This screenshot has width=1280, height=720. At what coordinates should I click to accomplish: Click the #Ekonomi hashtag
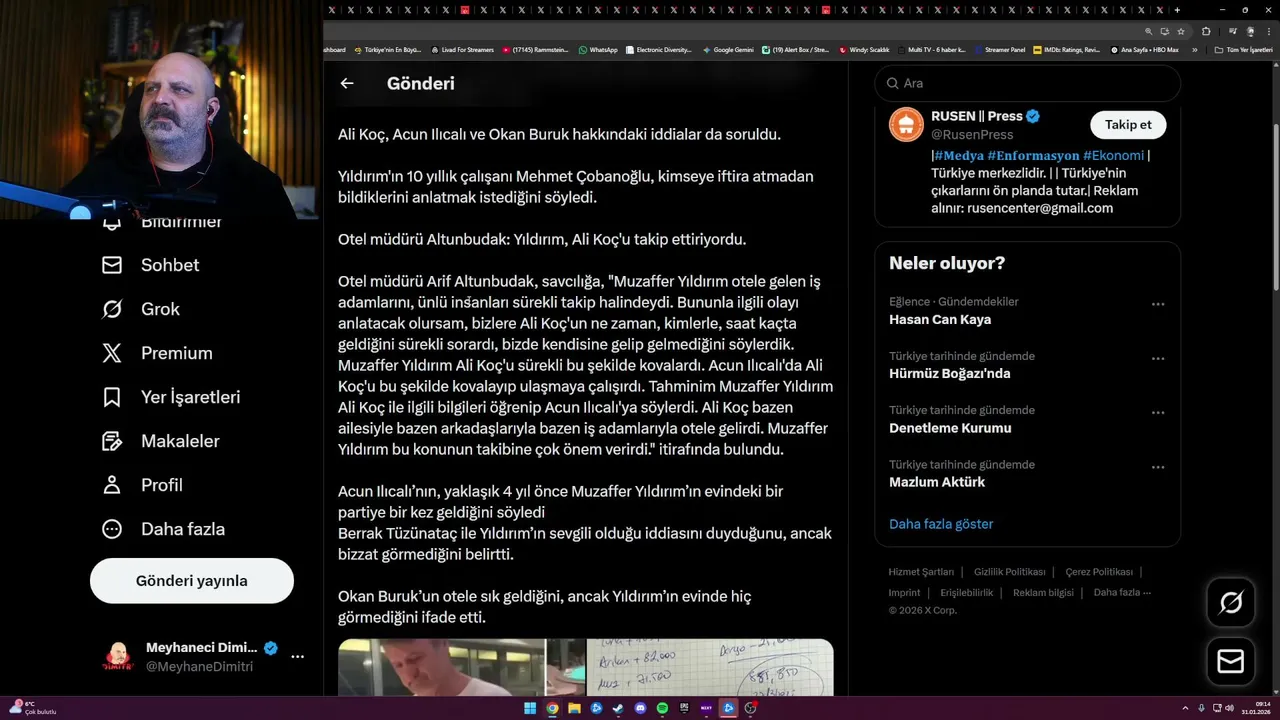(1113, 155)
